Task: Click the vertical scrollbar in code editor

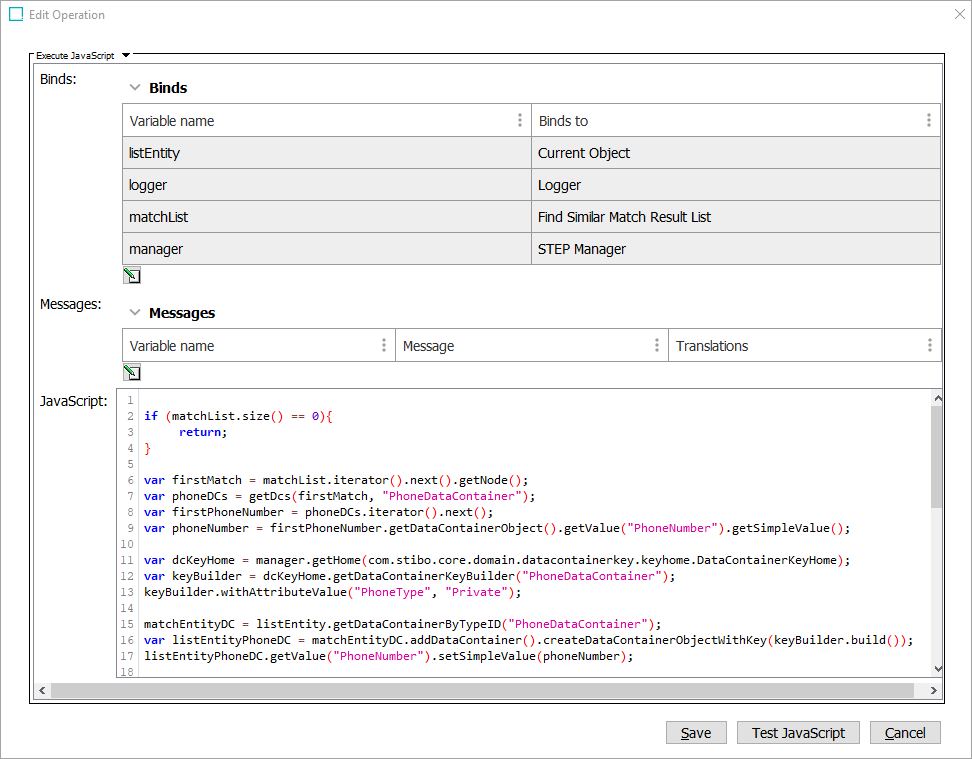Action: 936,456
